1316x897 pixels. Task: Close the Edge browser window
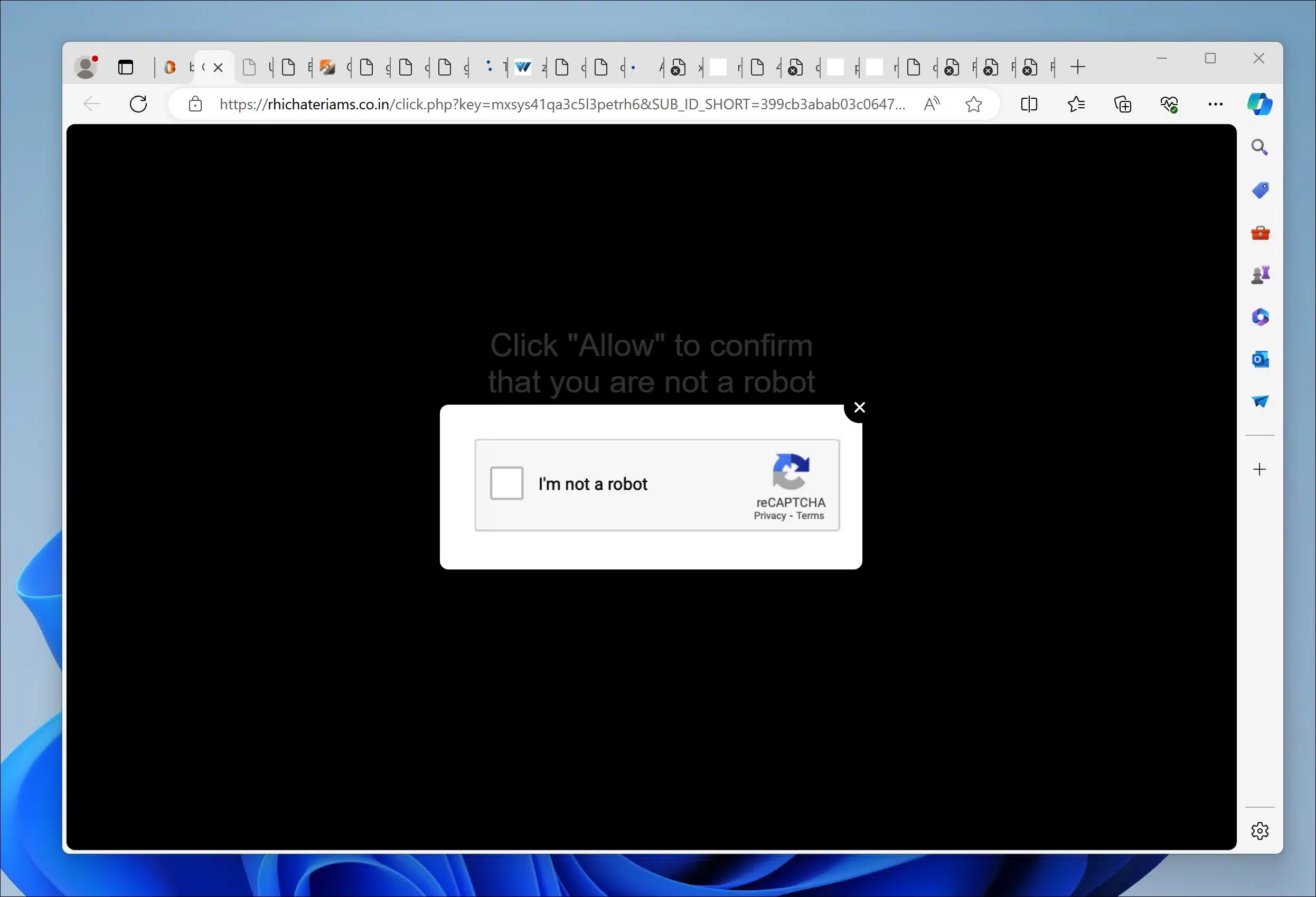1258,58
